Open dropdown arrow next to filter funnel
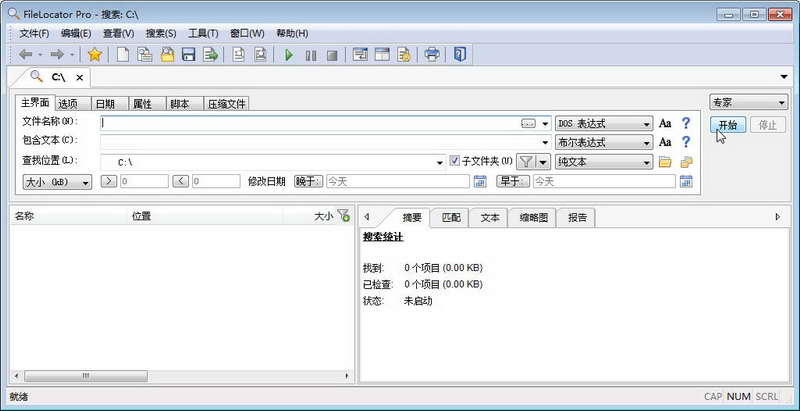 click(543, 162)
